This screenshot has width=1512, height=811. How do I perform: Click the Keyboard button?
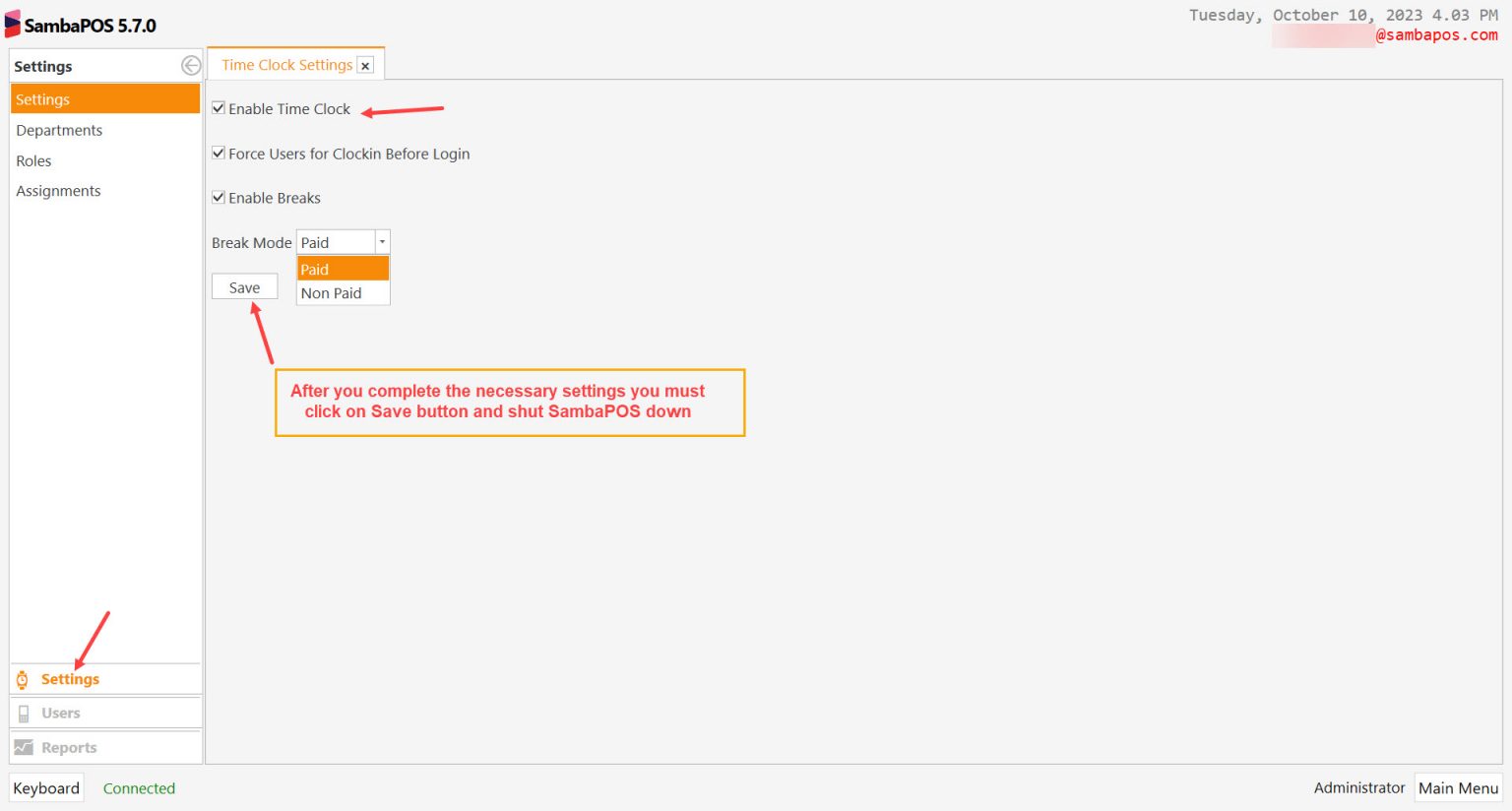(x=45, y=787)
